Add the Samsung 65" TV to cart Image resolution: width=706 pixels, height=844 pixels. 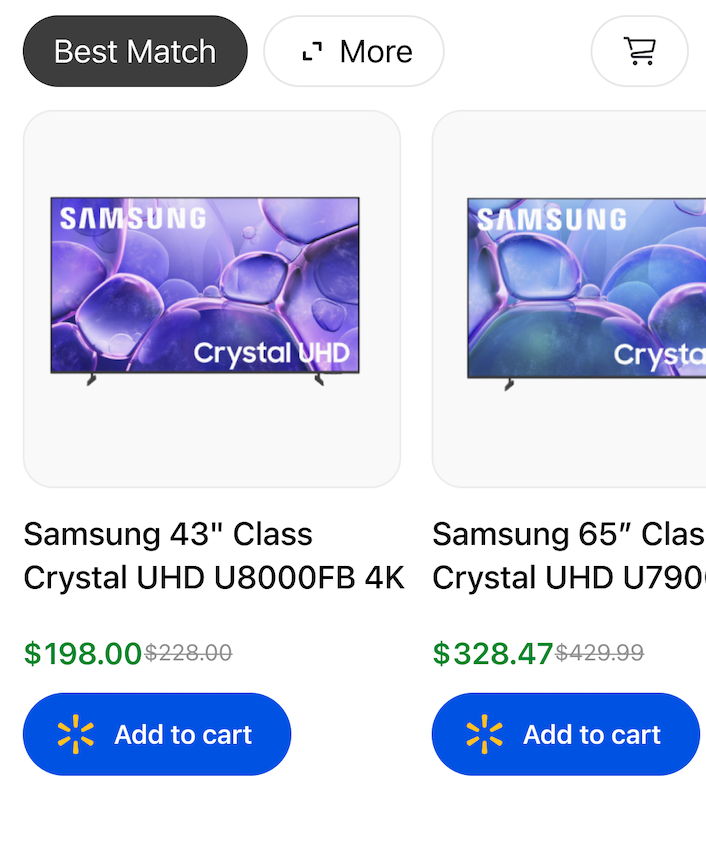pyautogui.click(x=566, y=735)
